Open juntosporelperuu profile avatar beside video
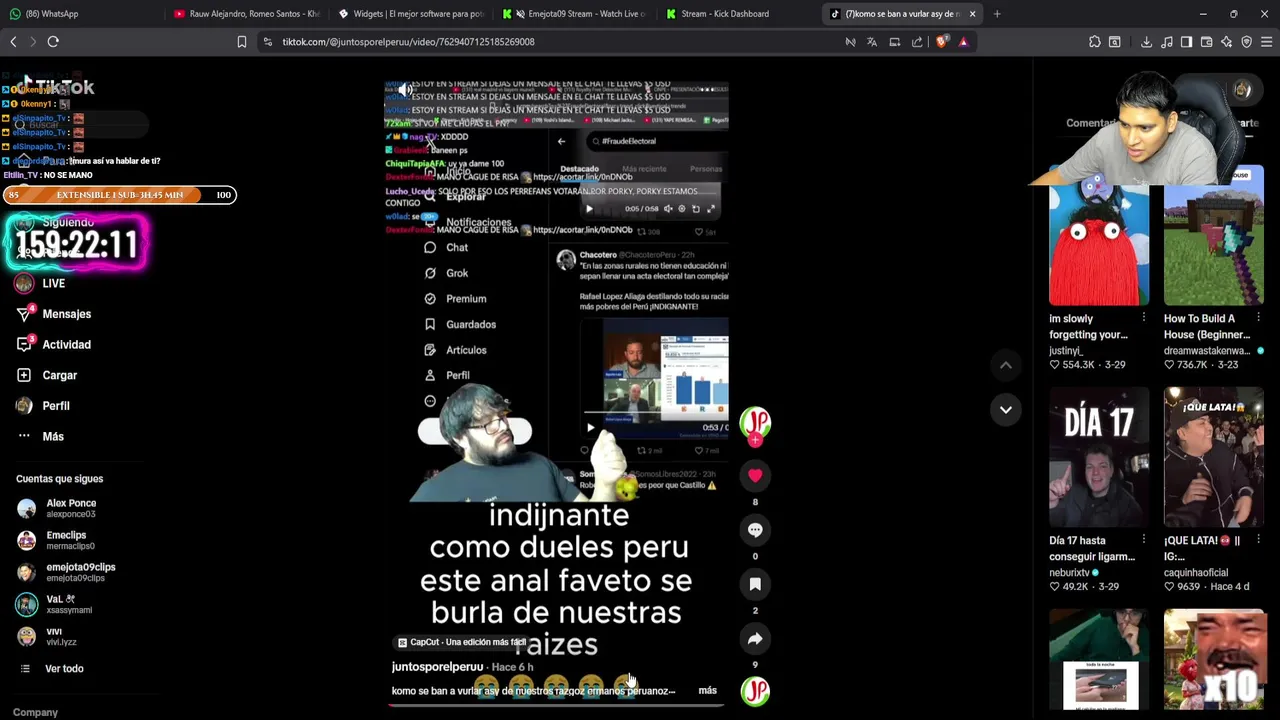 (755, 423)
